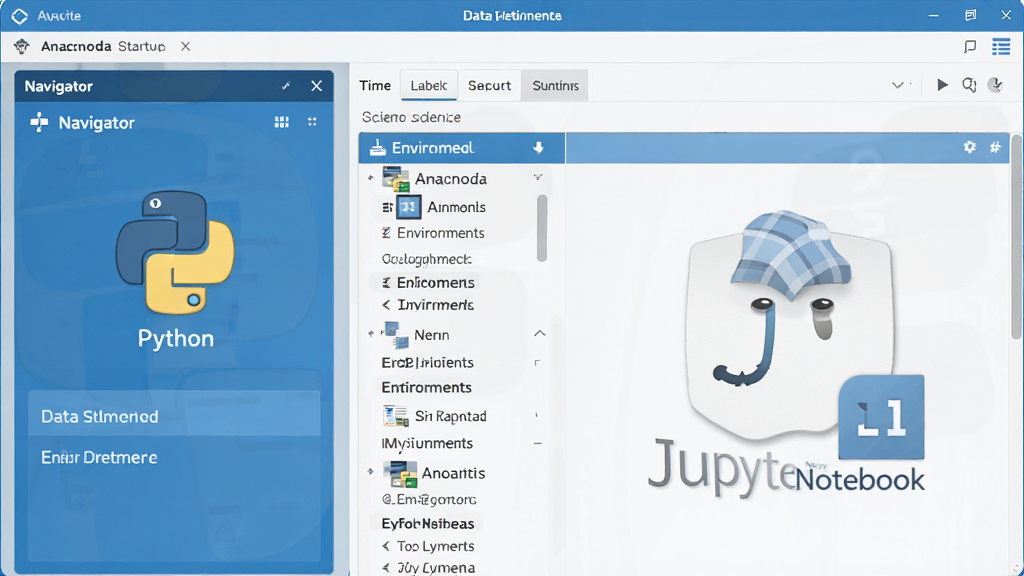The height and width of the screenshot is (576, 1024).
Task: Open the list menu icon top right
Action: pos(1001,46)
